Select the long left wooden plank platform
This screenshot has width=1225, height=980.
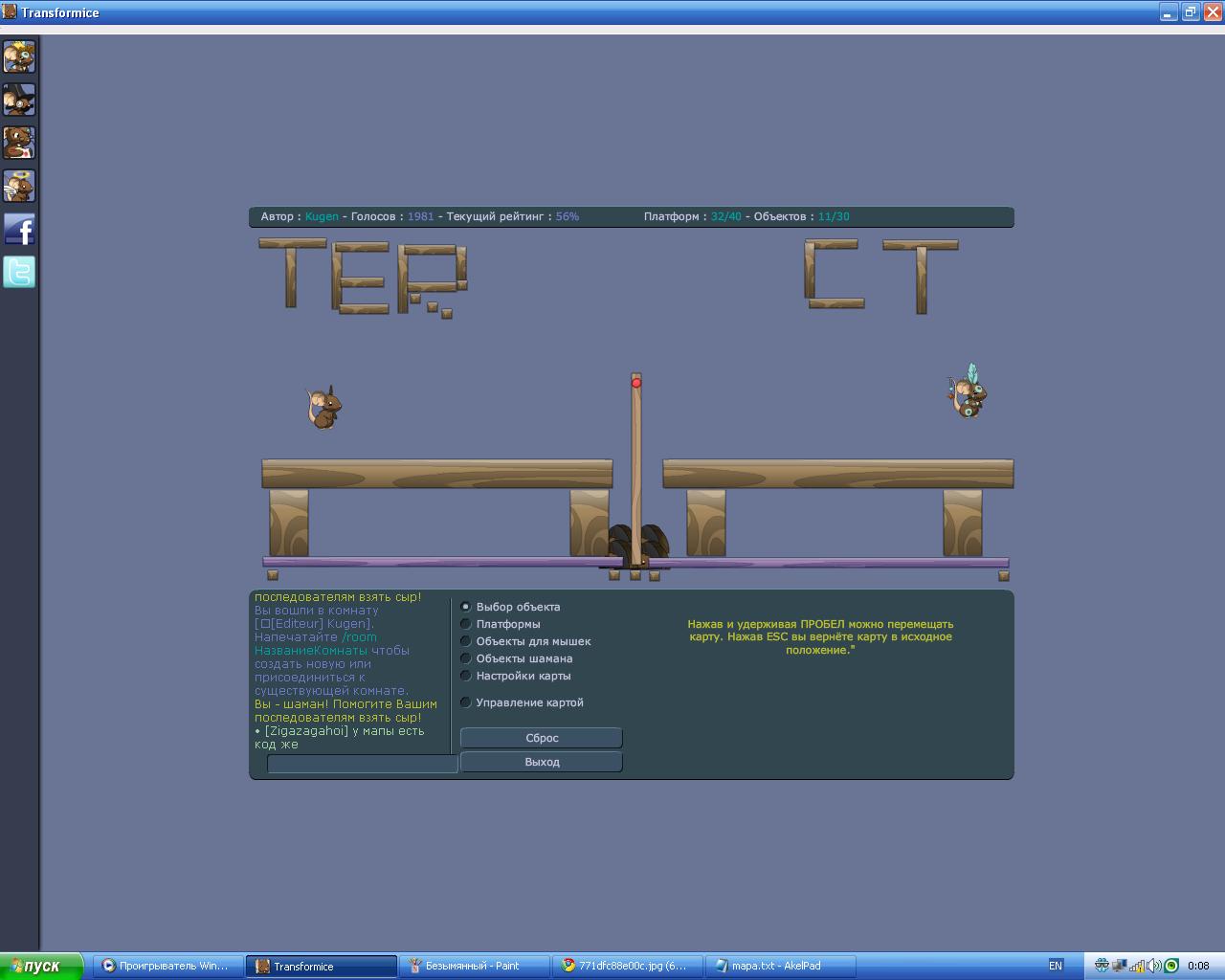437,474
